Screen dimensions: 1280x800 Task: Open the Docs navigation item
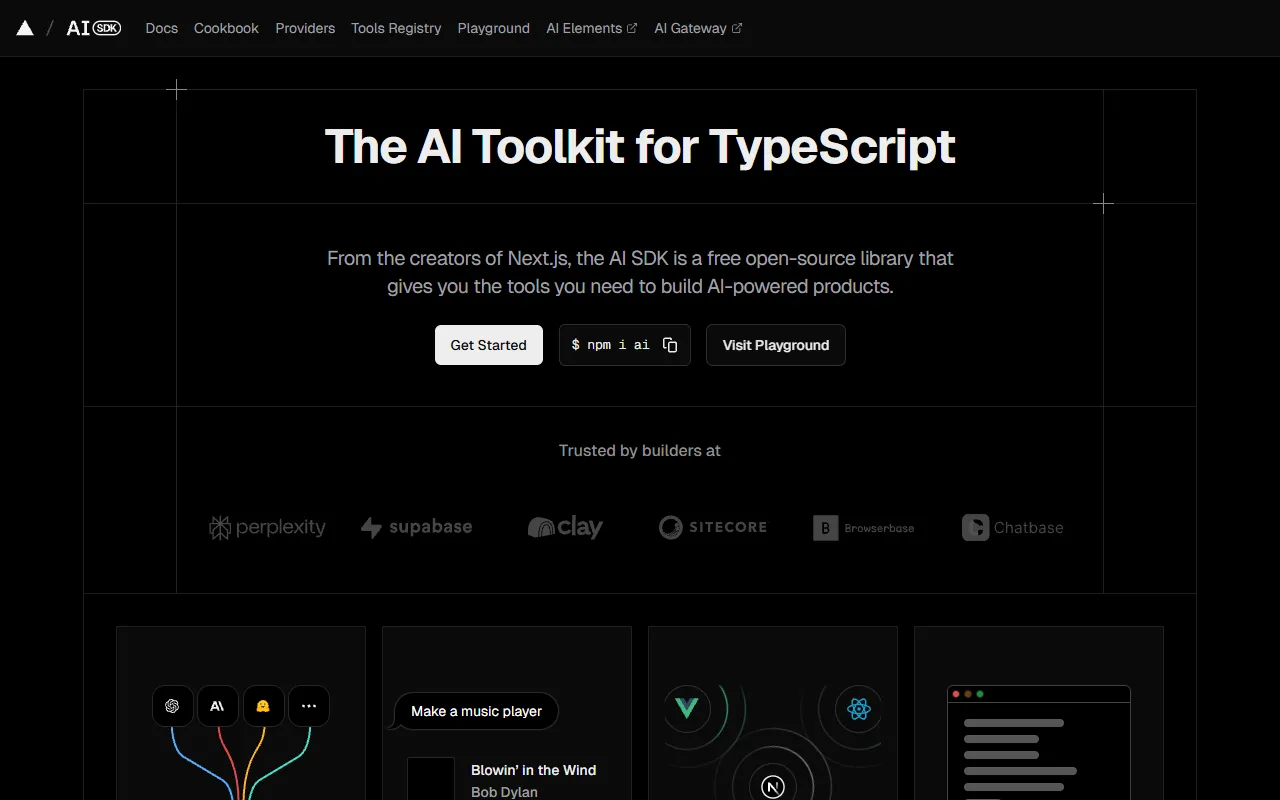(x=161, y=28)
